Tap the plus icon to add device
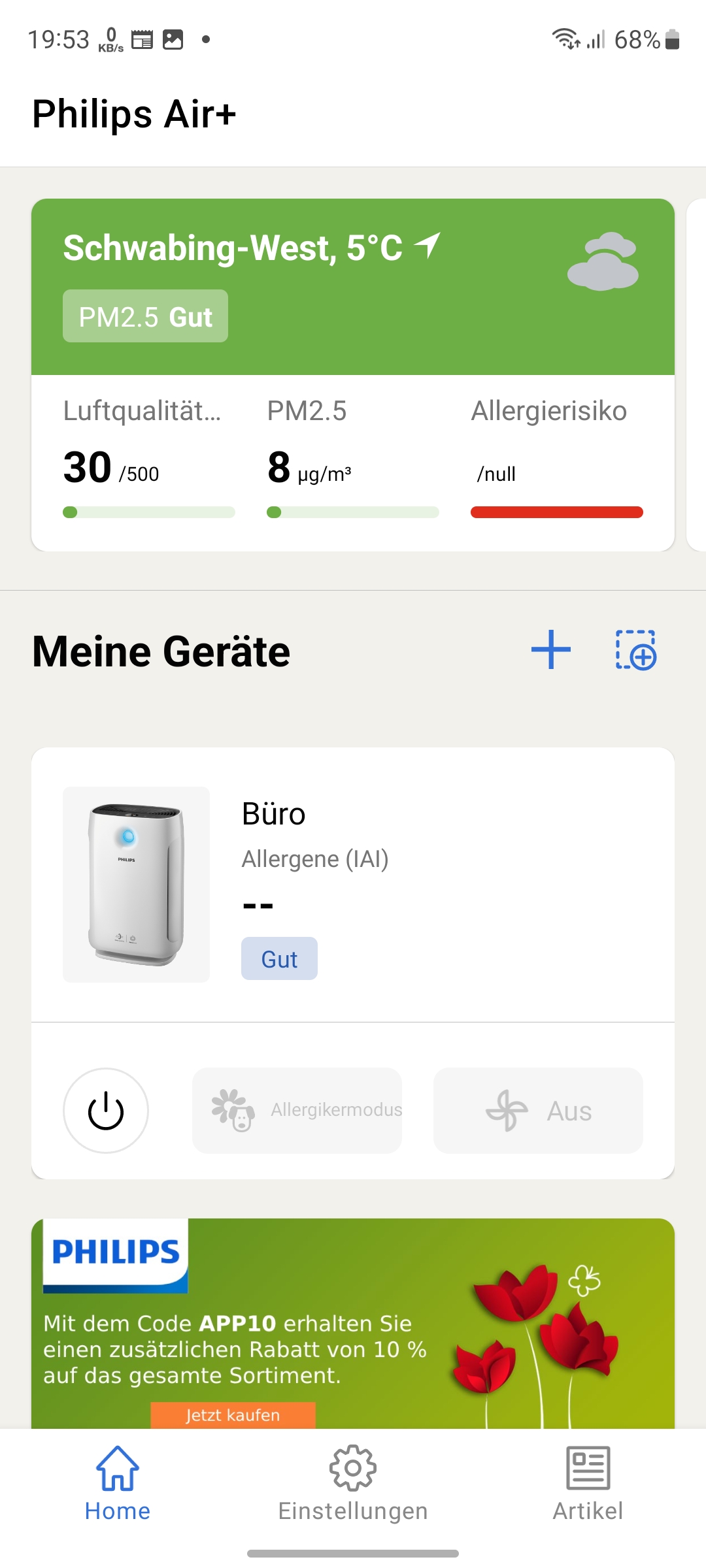The height and width of the screenshot is (1568, 706). click(x=550, y=650)
